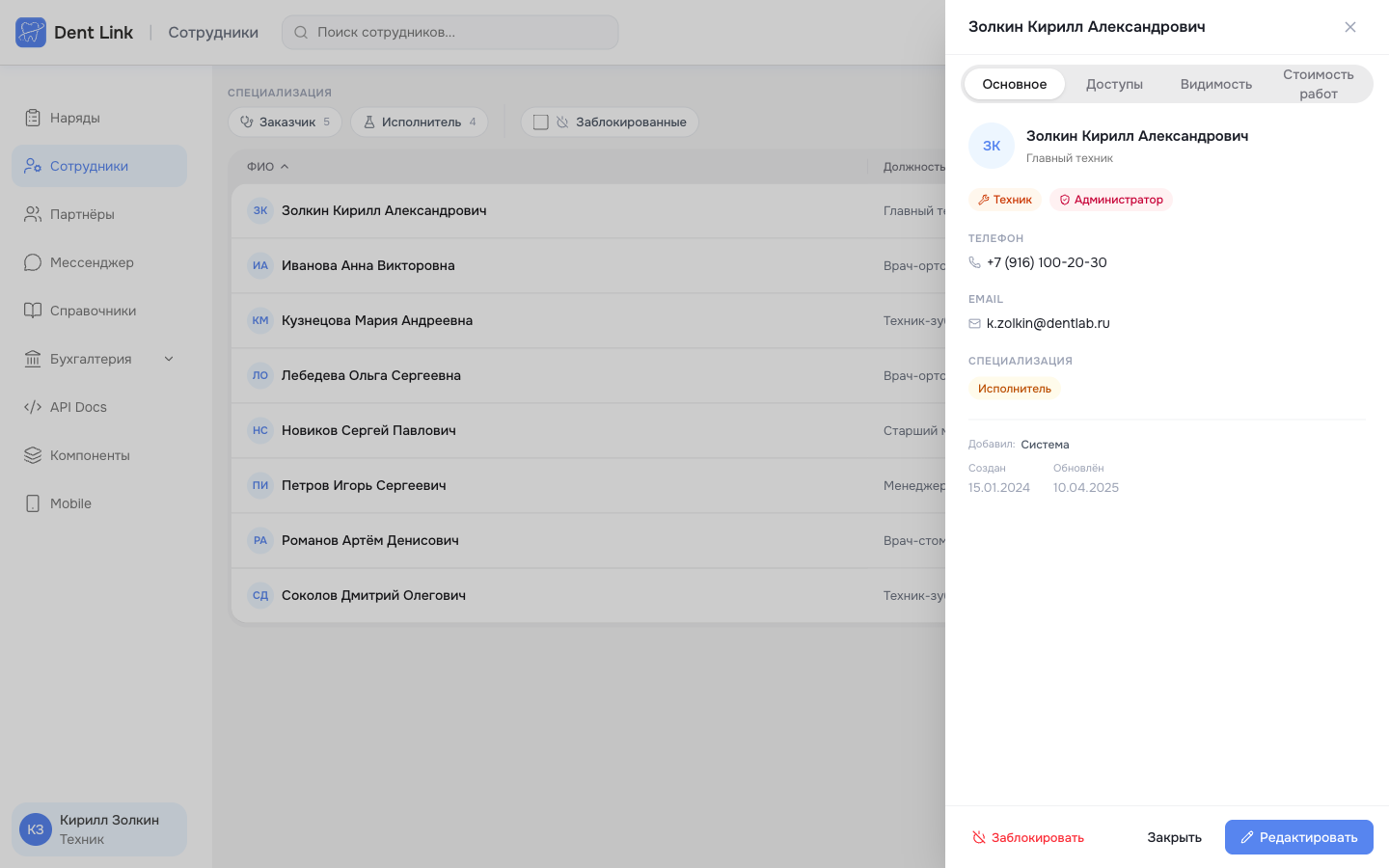Click the Должность column header
Screen dimensions: 1389x868
[x=913, y=167]
